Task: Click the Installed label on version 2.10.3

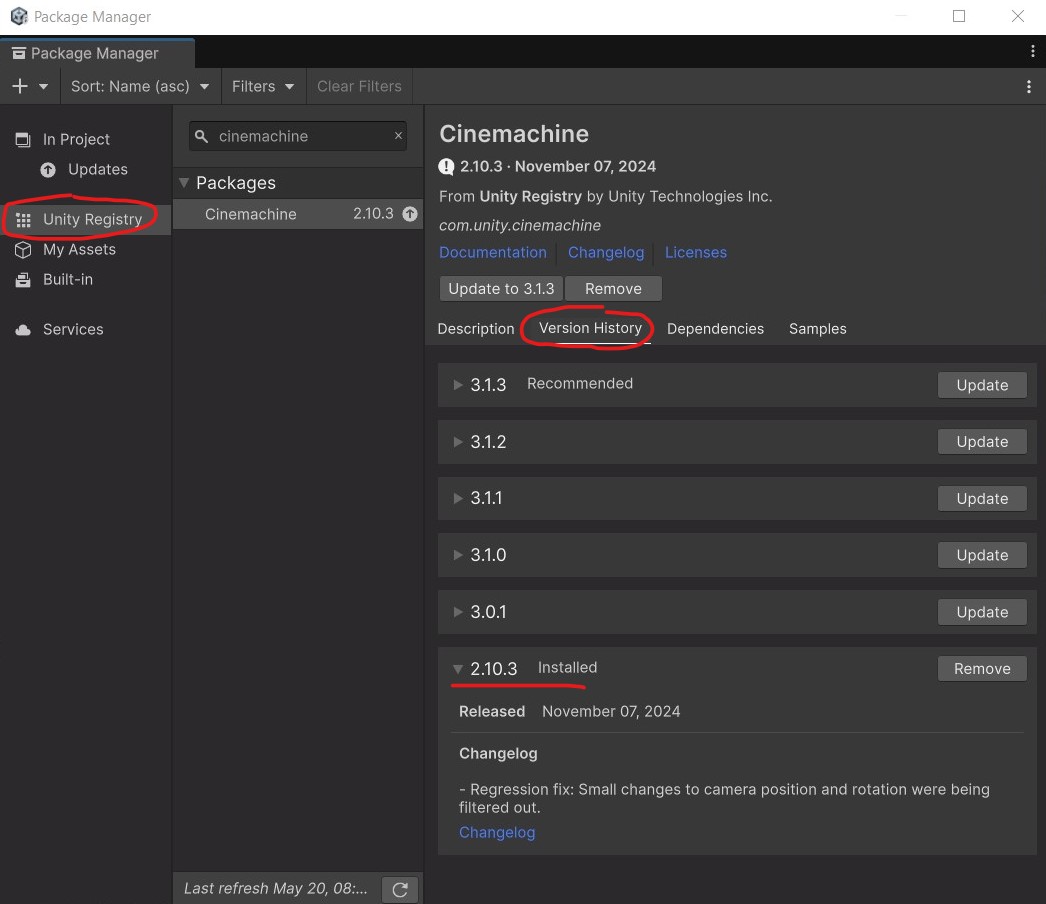Action: [568, 667]
